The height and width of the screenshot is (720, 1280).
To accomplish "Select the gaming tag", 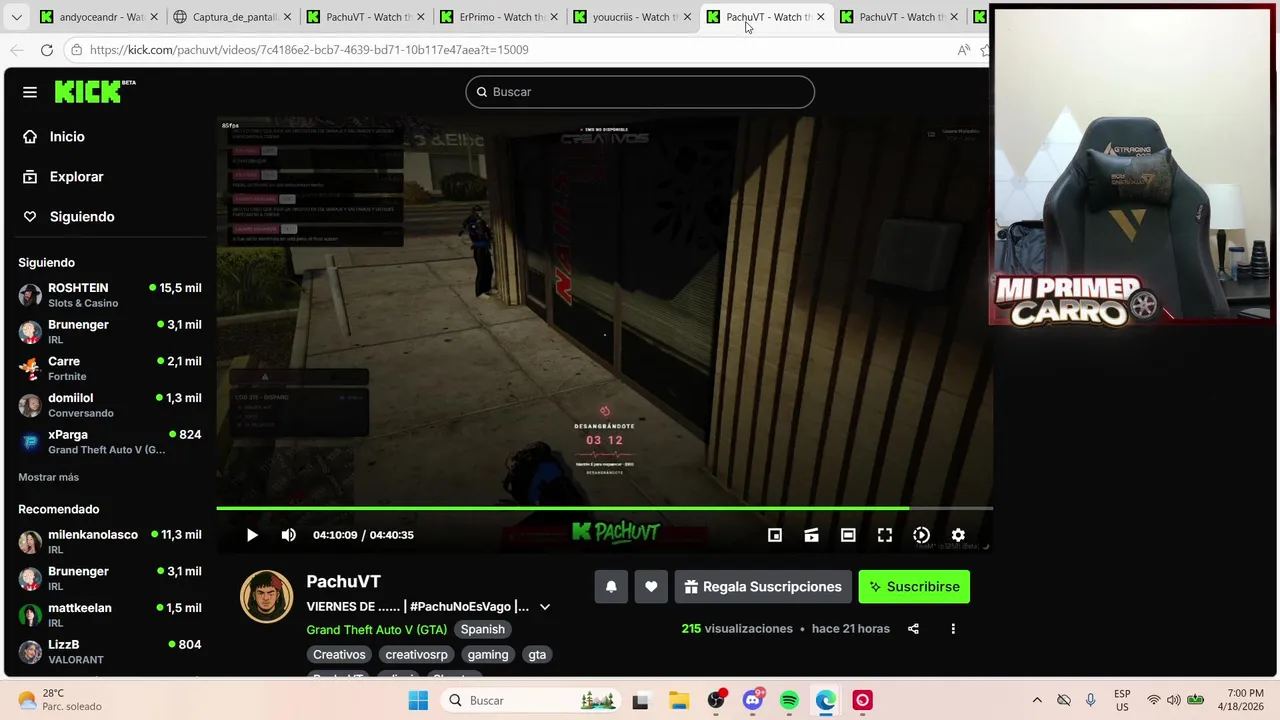I will pos(488,655).
